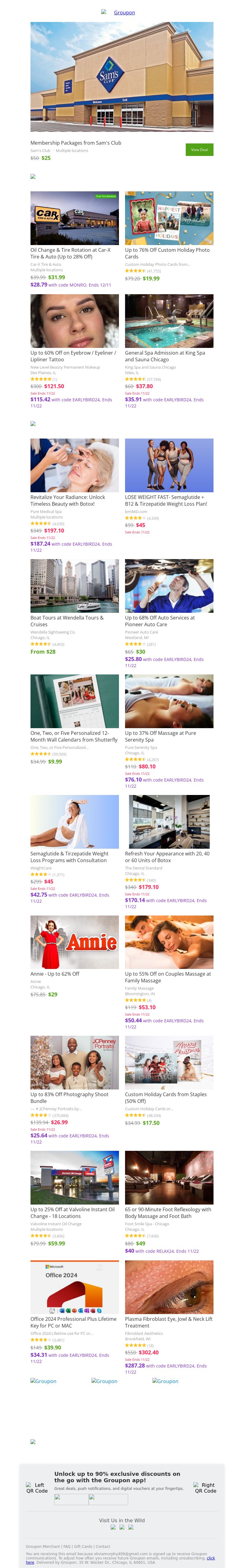Click the Left QR Code image

37,1488
